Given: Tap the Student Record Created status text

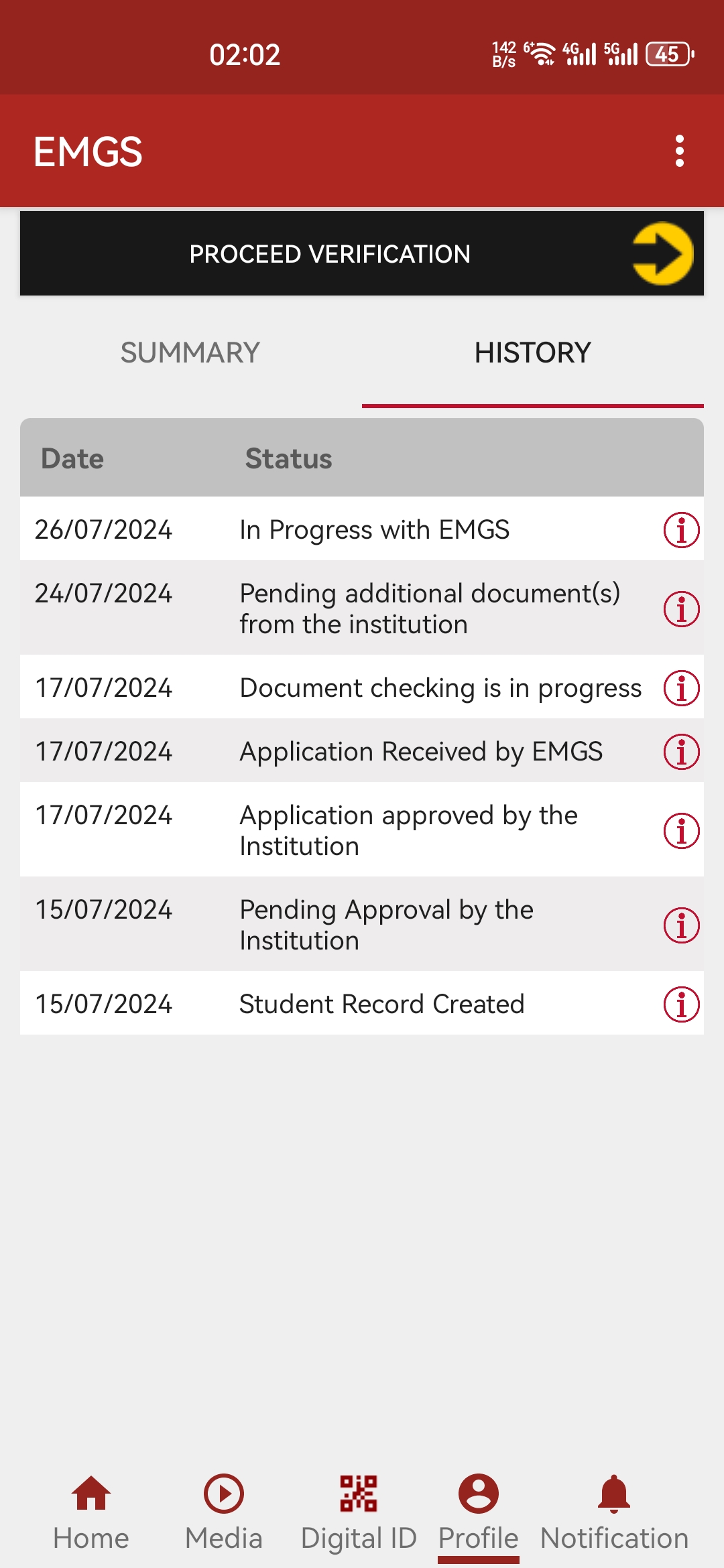Looking at the screenshot, I should (381, 1004).
